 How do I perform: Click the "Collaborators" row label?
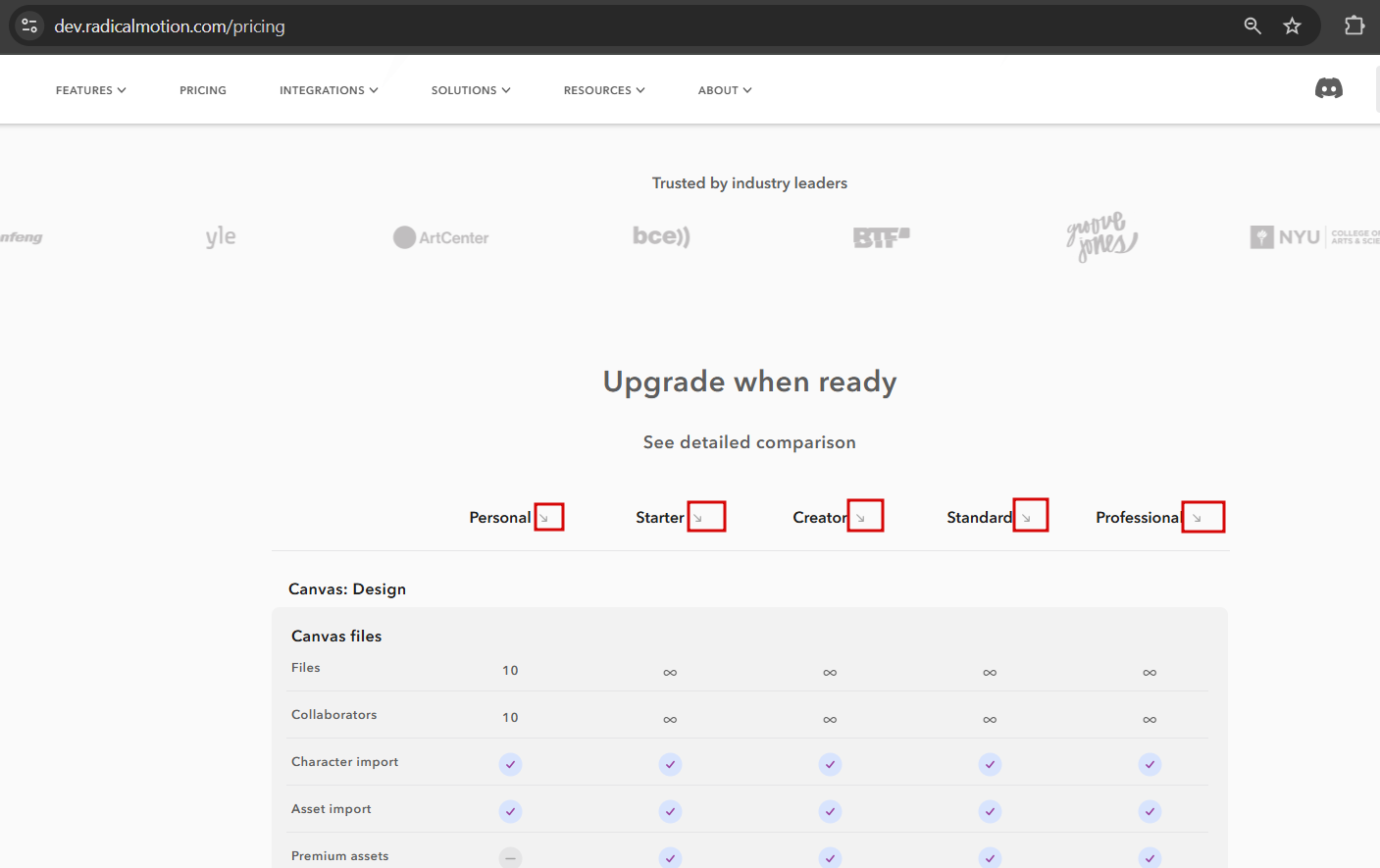click(334, 715)
